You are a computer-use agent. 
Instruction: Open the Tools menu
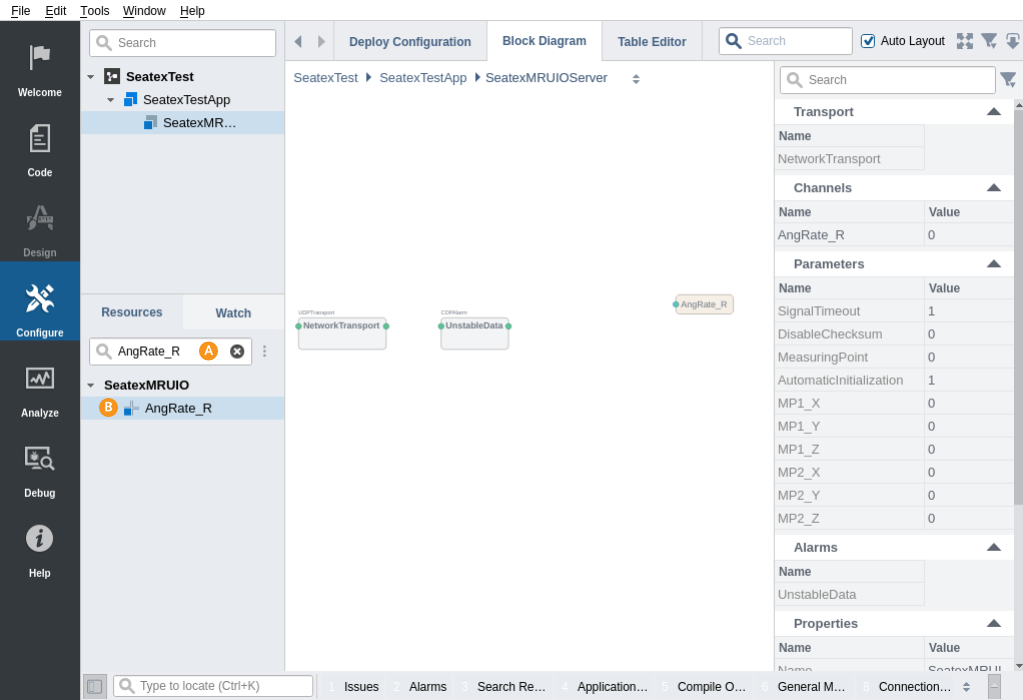pyautogui.click(x=95, y=11)
